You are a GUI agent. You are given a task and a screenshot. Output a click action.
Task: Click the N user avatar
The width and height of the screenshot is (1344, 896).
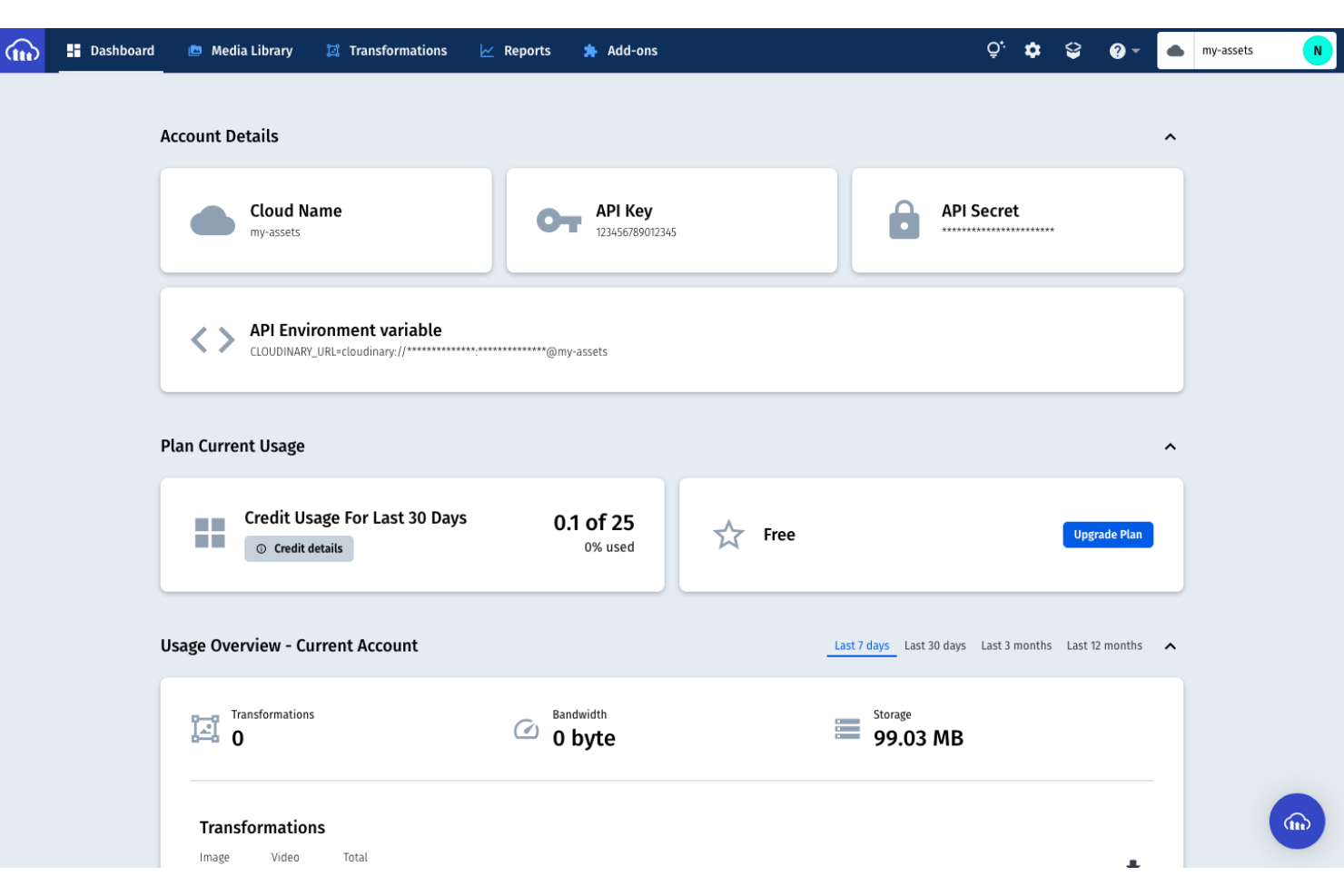[x=1317, y=51]
